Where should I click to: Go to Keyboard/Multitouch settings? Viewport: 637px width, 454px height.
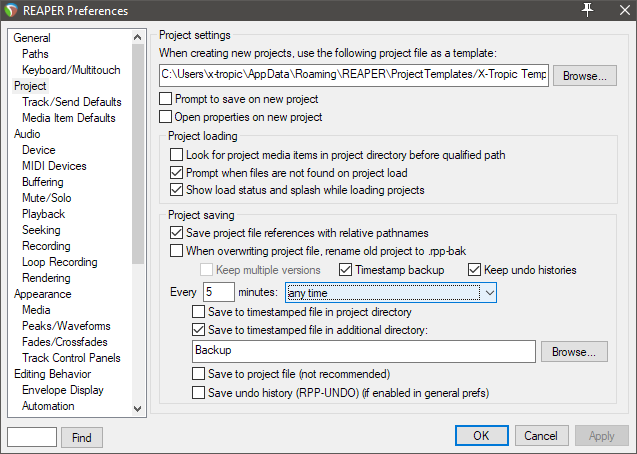(x=71, y=70)
